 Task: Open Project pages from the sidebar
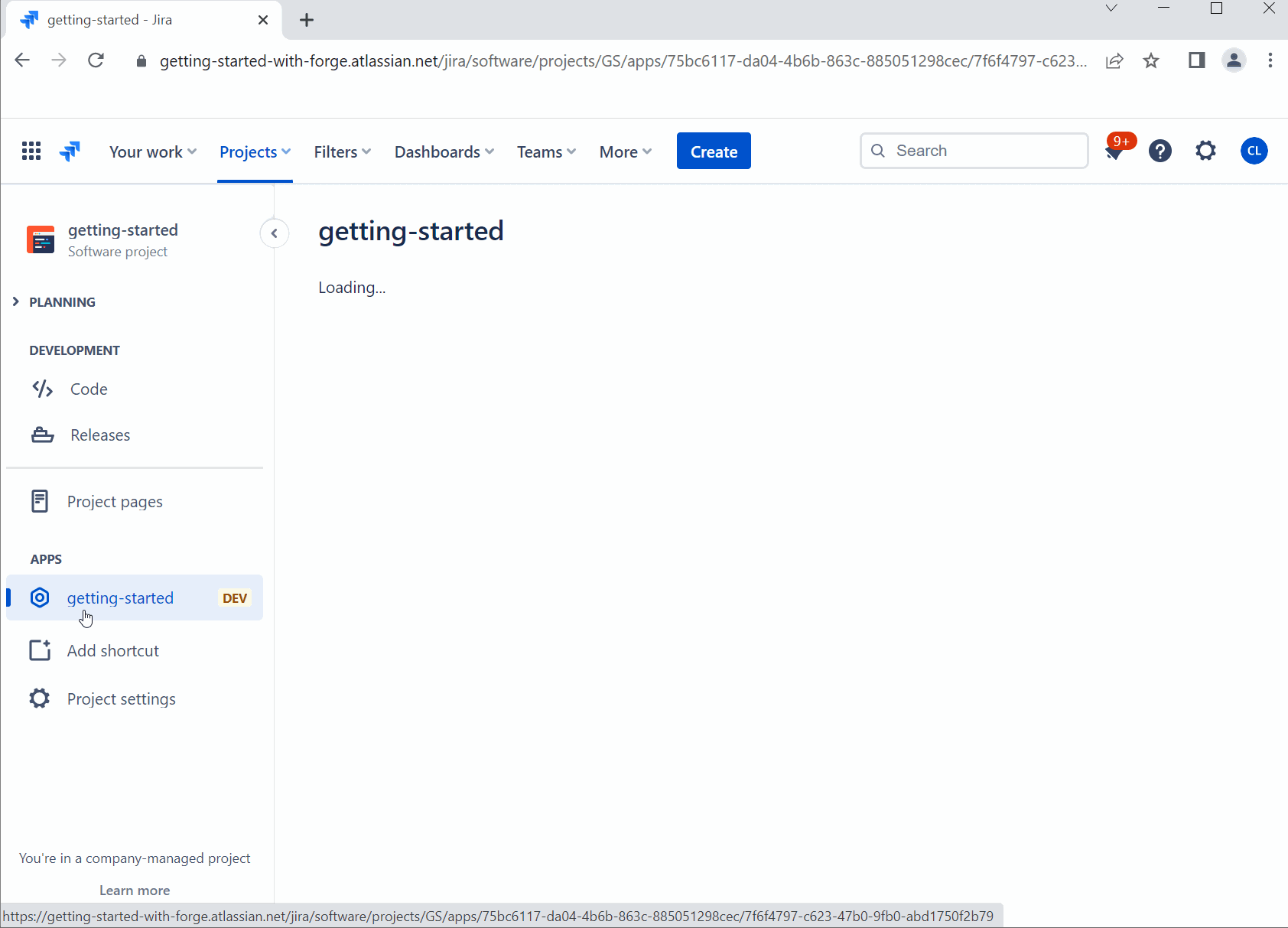[115, 501]
